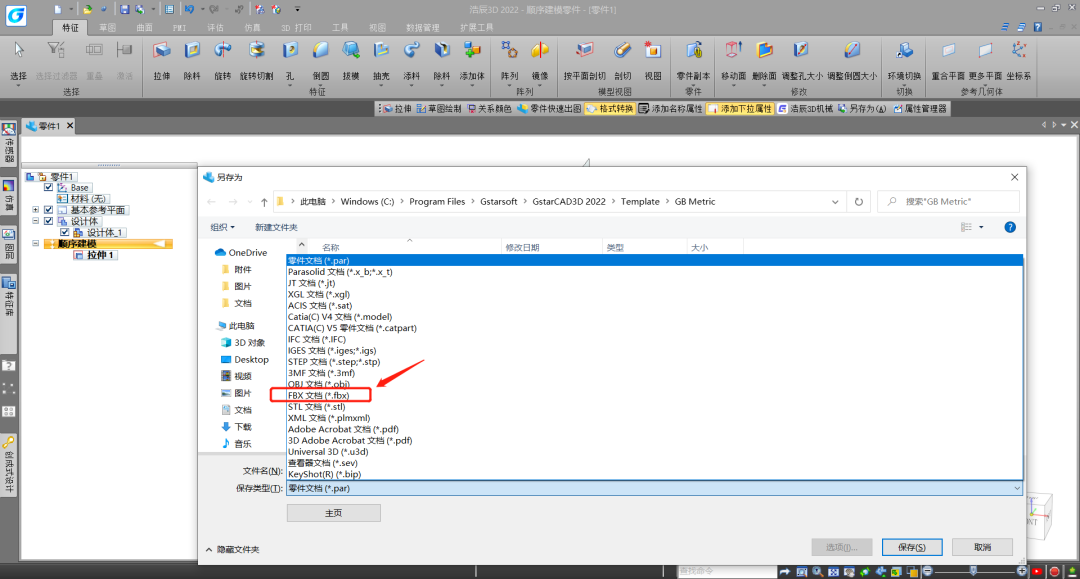Click the 旋转 revolve tool icon

tap(222, 51)
